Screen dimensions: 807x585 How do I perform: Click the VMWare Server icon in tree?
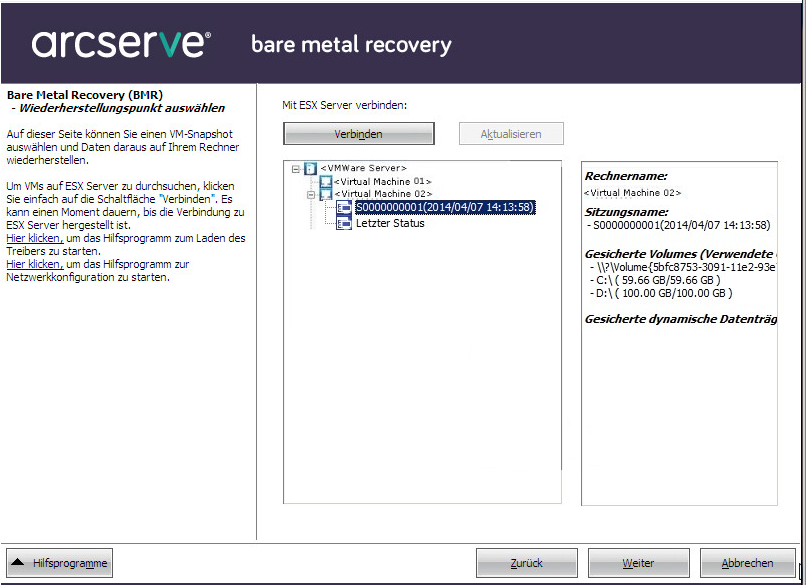pyautogui.click(x=310, y=168)
